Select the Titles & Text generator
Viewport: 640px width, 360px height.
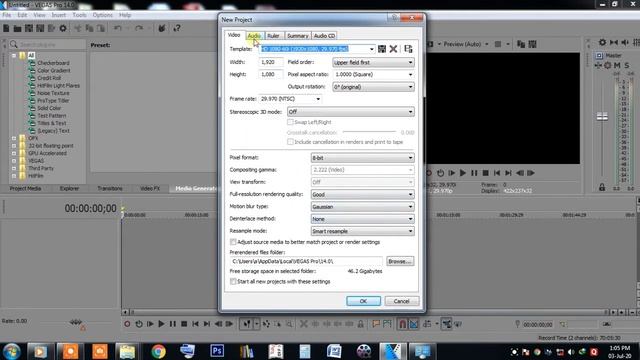pos(51,123)
